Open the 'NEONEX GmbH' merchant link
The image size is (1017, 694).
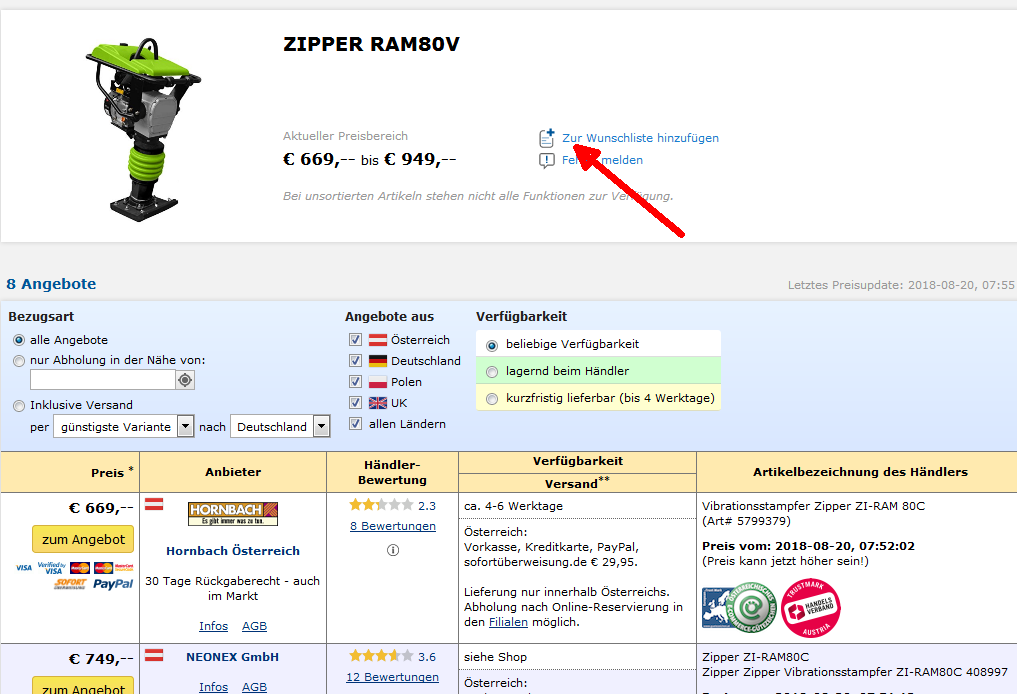[233, 657]
